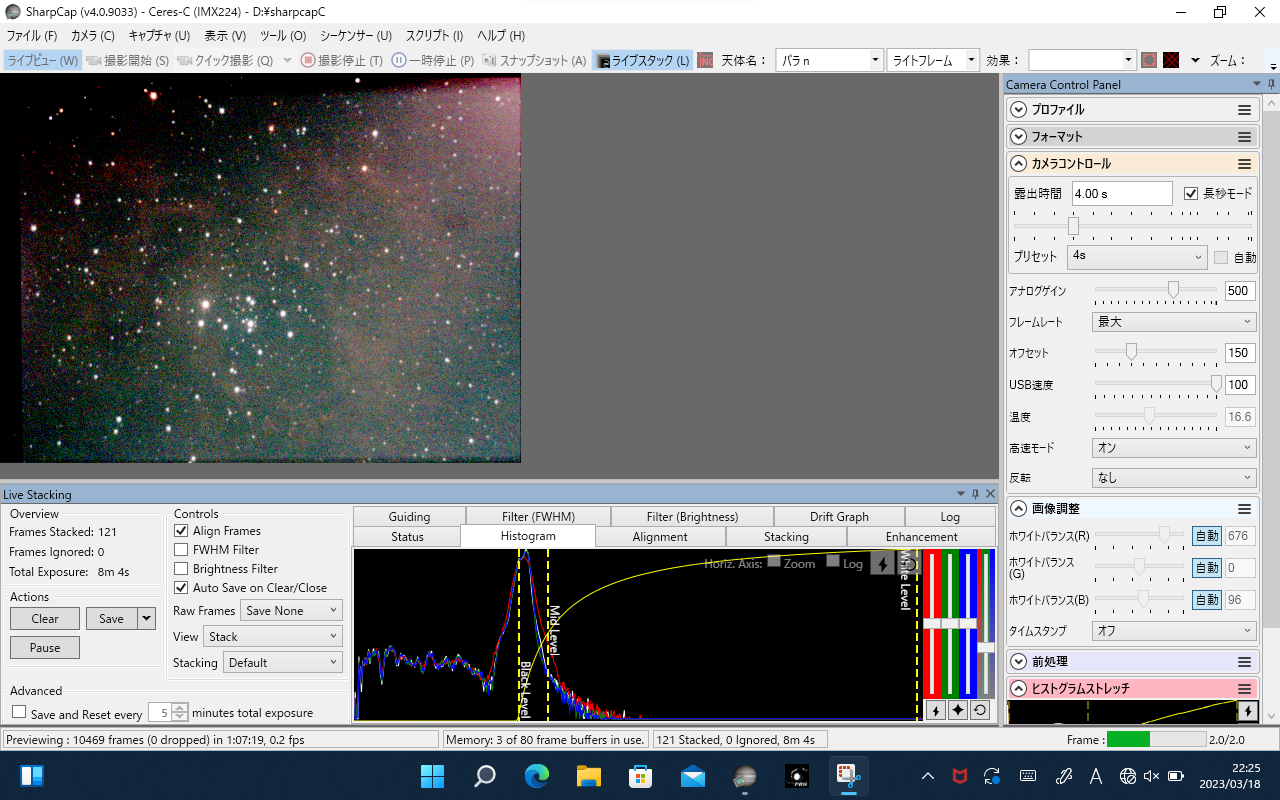Toggle the 長秒モード checkbox
This screenshot has height=800, width=1280.
pyautogui.click(x=1190, y=194)
